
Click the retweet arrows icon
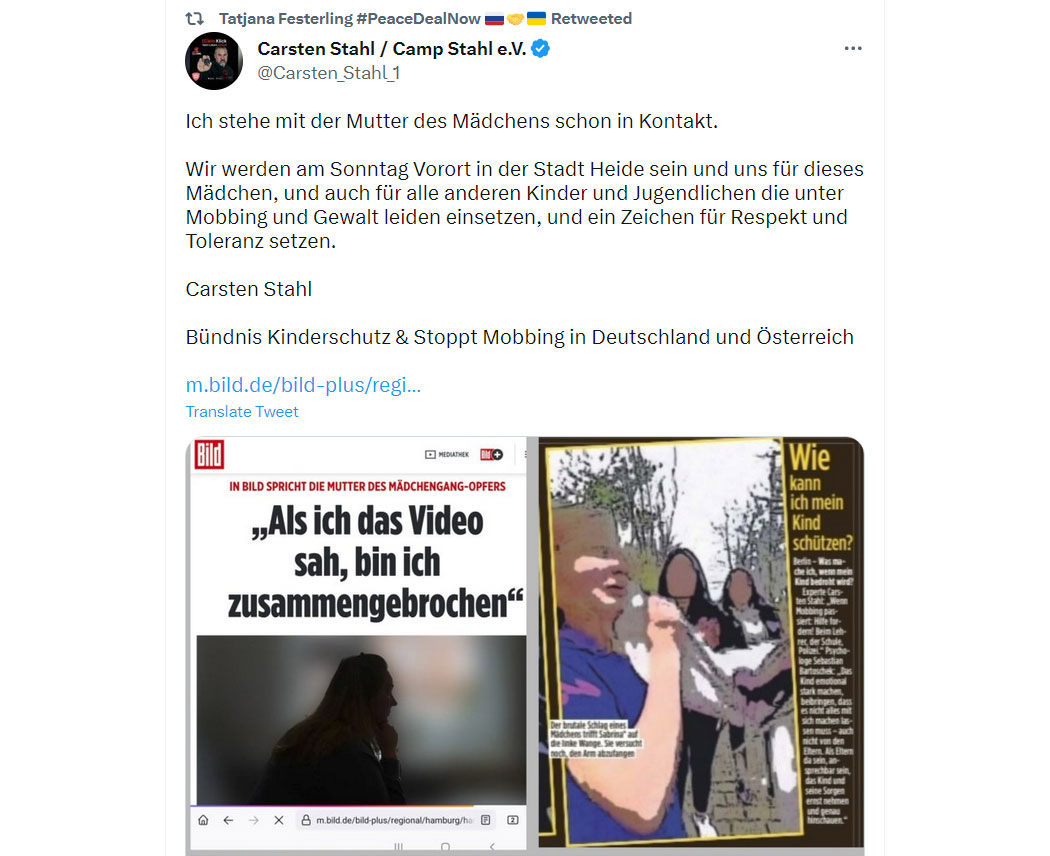[194, 19]
